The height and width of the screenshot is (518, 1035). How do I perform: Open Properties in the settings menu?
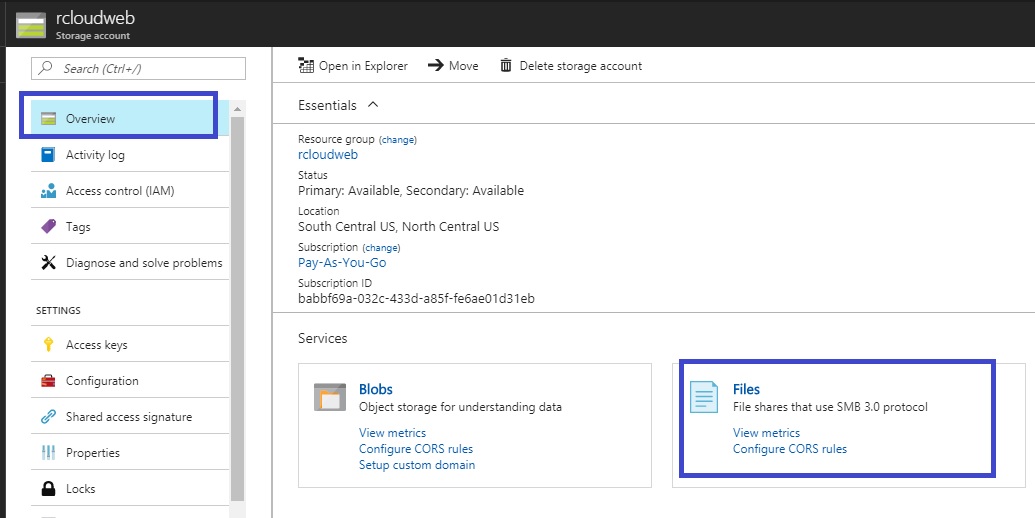(x=92, y=453)
